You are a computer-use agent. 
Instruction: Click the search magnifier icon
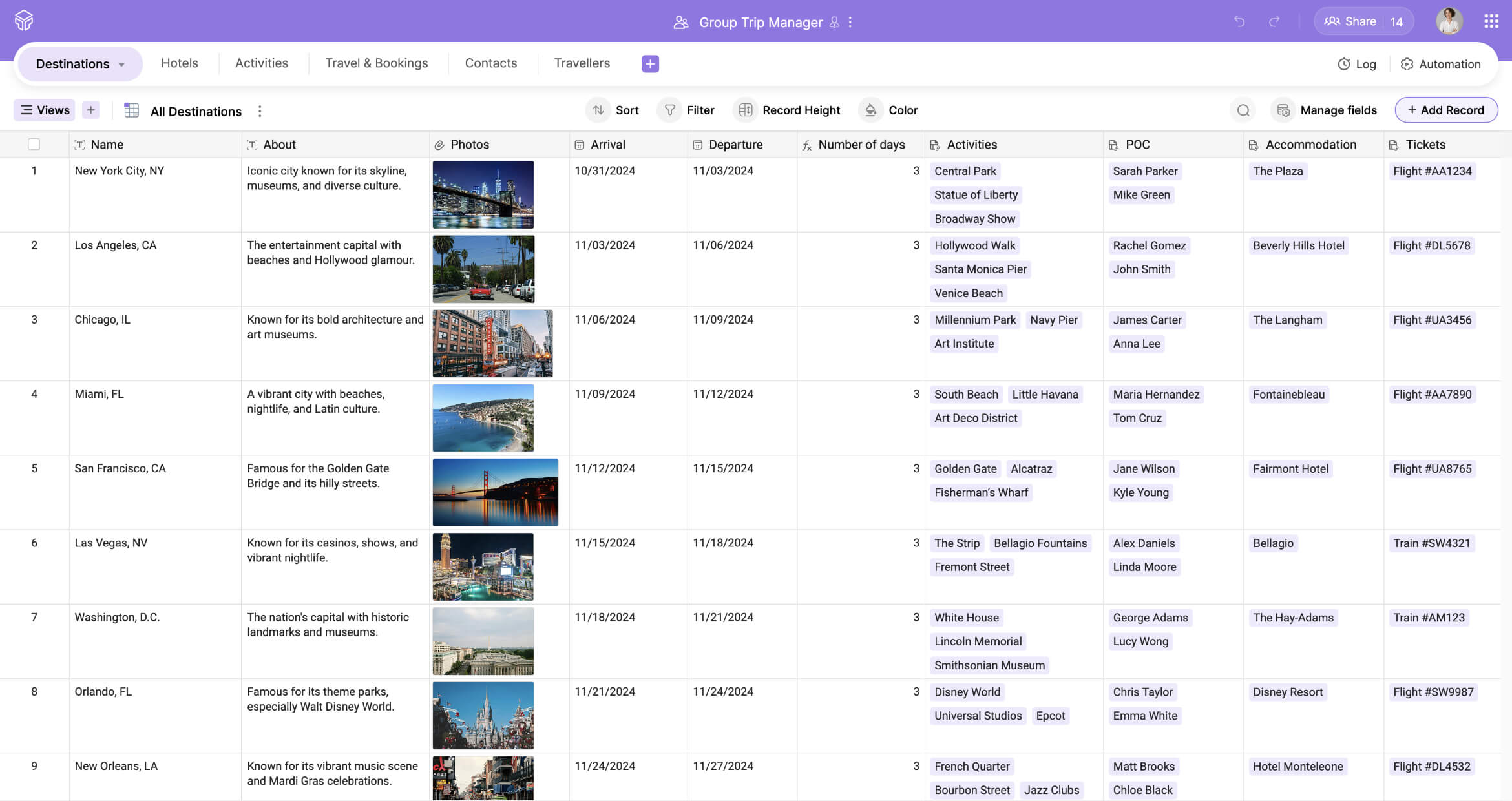[1243, 110]
